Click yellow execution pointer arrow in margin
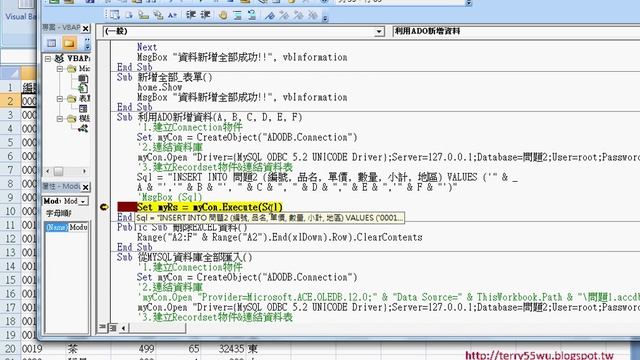This screenshot has height=360, width=640. [104, 207]
